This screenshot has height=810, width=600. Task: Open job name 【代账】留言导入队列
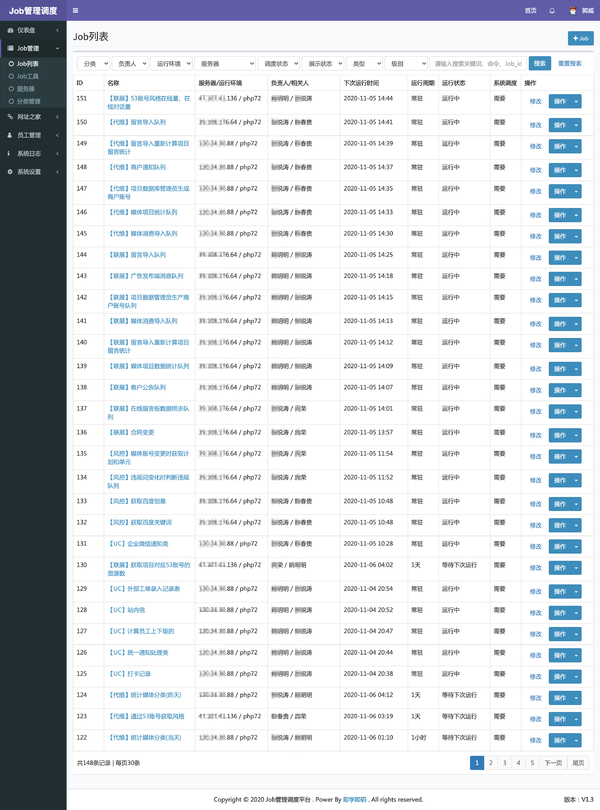click(137, 122)
